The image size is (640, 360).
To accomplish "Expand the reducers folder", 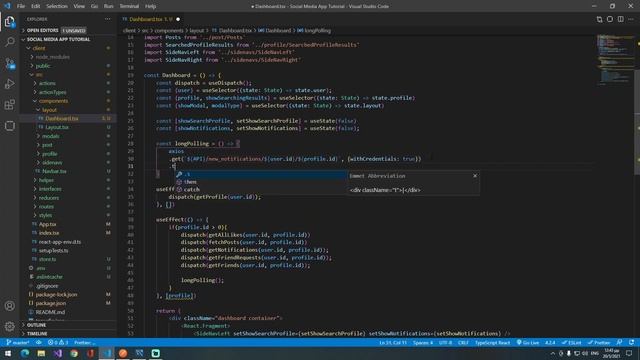I will tap(49, 198).
